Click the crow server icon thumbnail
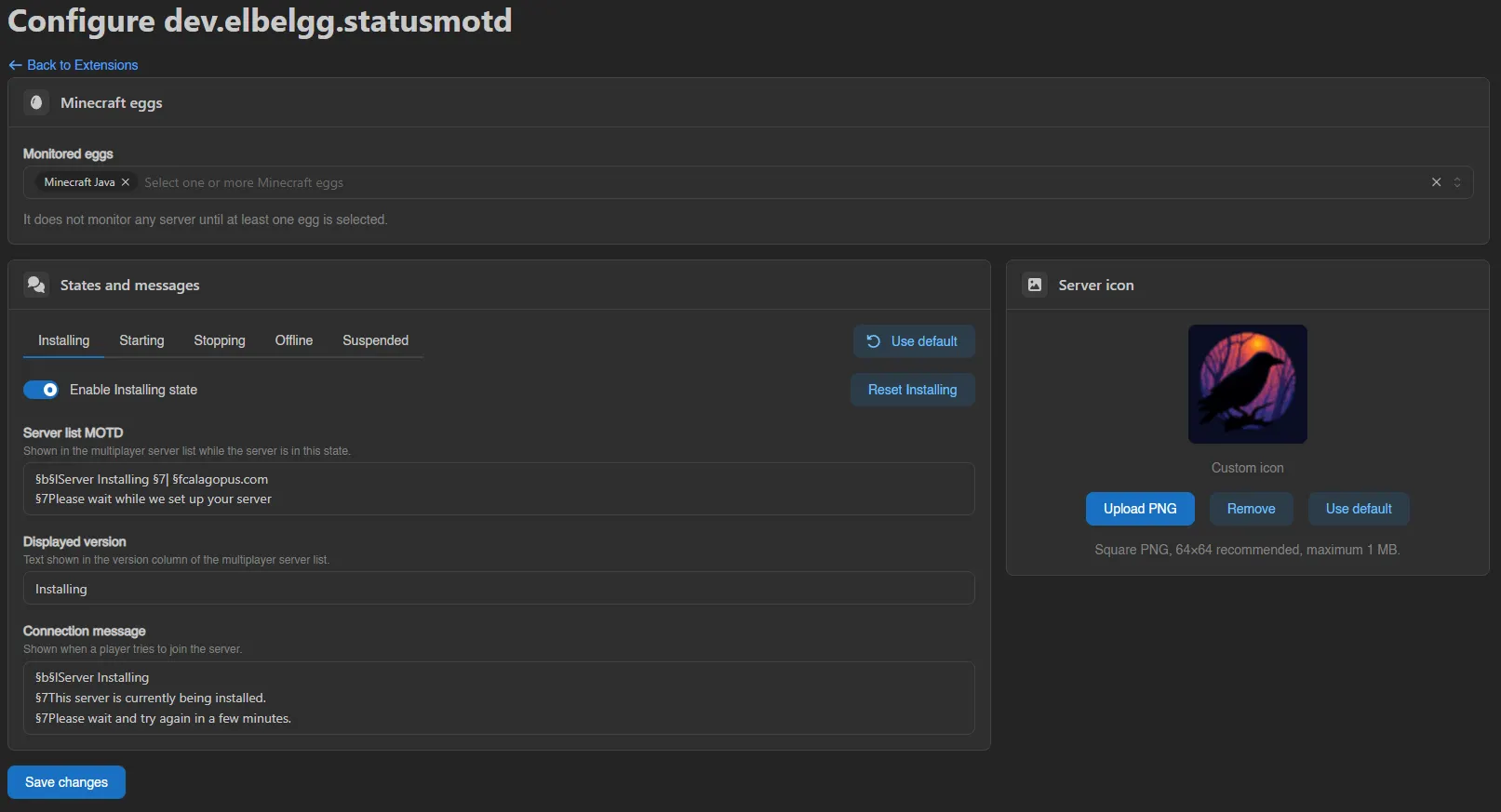Image resolution: width=1501 pixels, height=812 pixels. (x=1247, y=384)
